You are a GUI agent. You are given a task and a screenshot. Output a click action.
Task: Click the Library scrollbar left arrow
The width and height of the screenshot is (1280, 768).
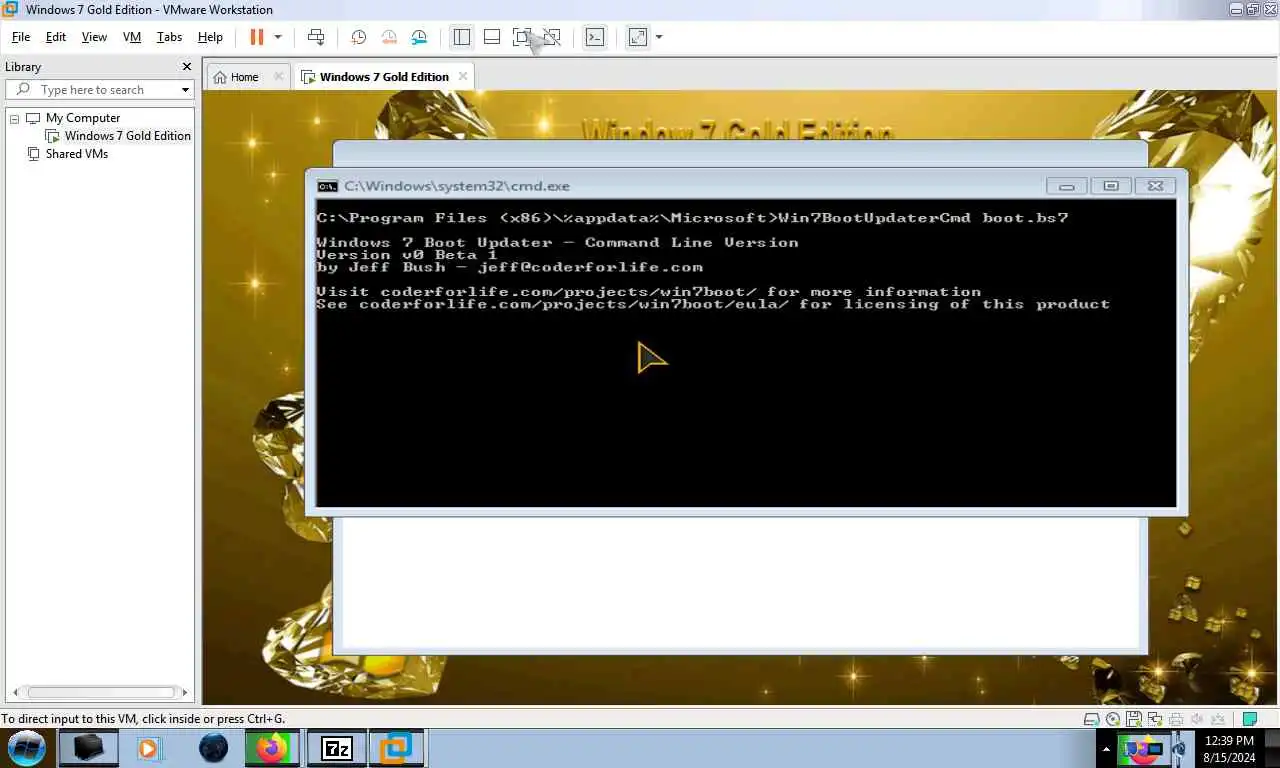pos(13,692)
